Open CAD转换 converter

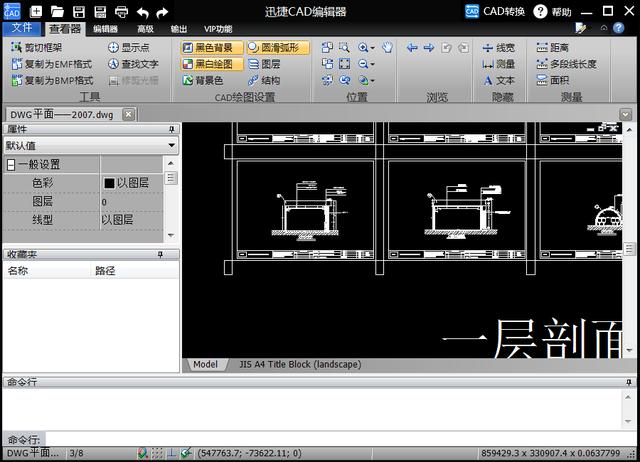[x=495, y=11]
